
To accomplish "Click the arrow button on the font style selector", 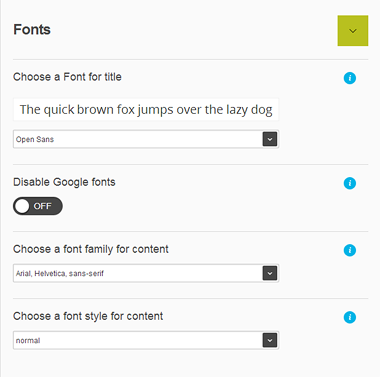I will (x=270, y=340).
